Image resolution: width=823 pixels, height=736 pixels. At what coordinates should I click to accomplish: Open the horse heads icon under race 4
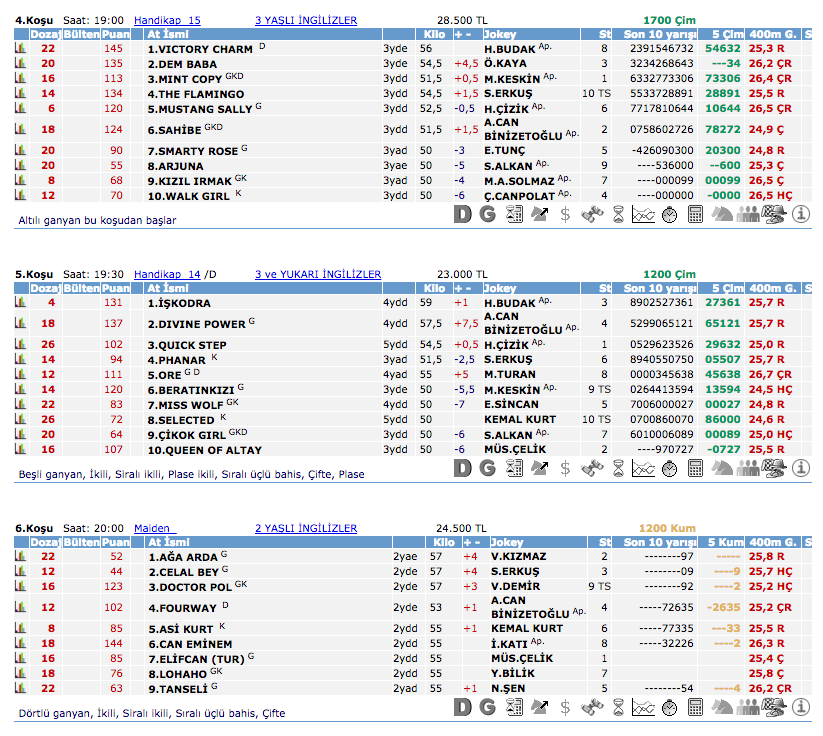coord(722,213)
